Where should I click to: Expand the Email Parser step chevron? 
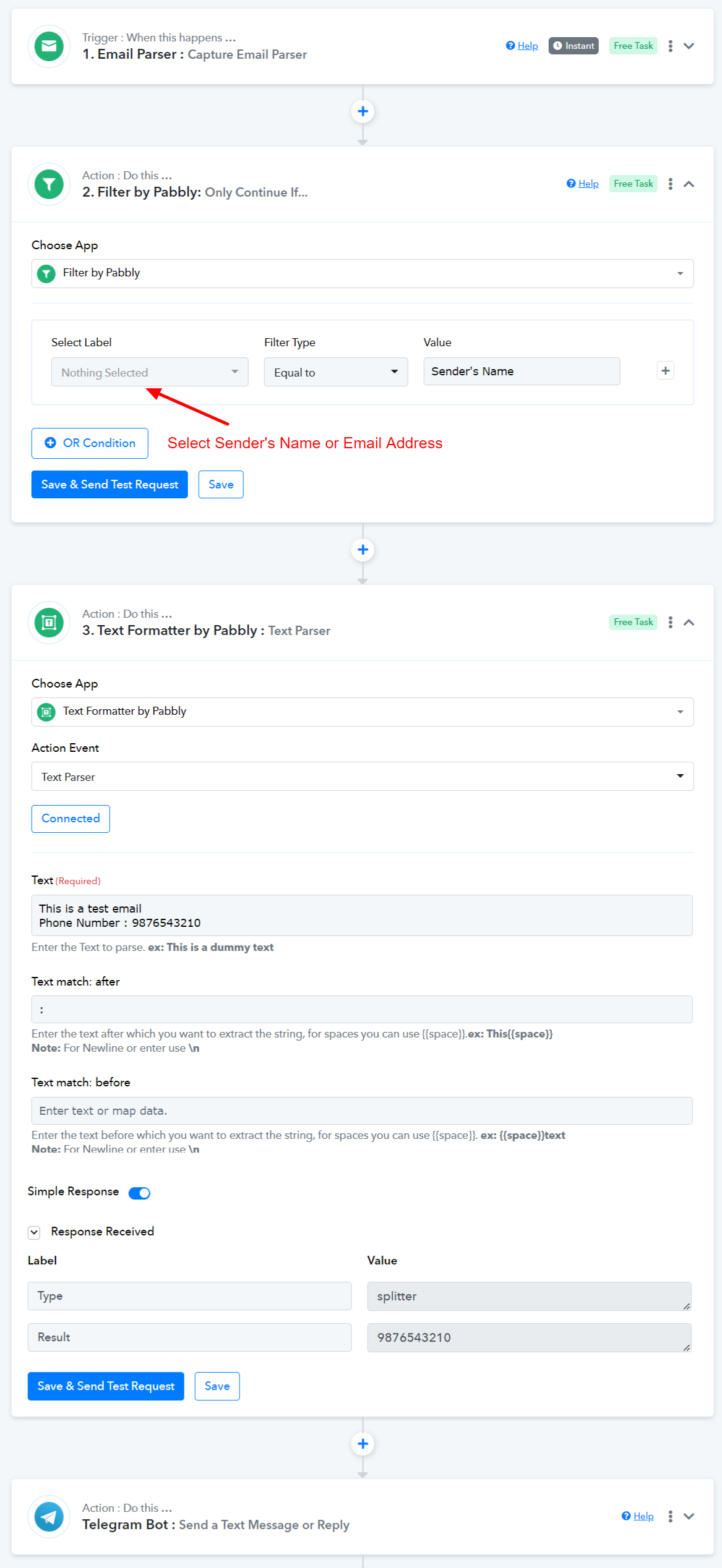click(x=689, y=46)
